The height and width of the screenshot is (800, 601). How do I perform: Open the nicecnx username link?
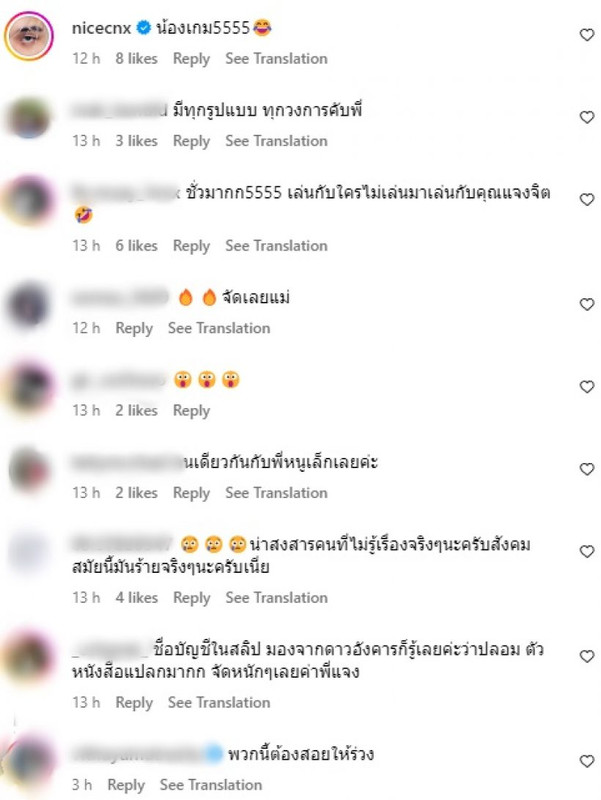click(102, 28)
